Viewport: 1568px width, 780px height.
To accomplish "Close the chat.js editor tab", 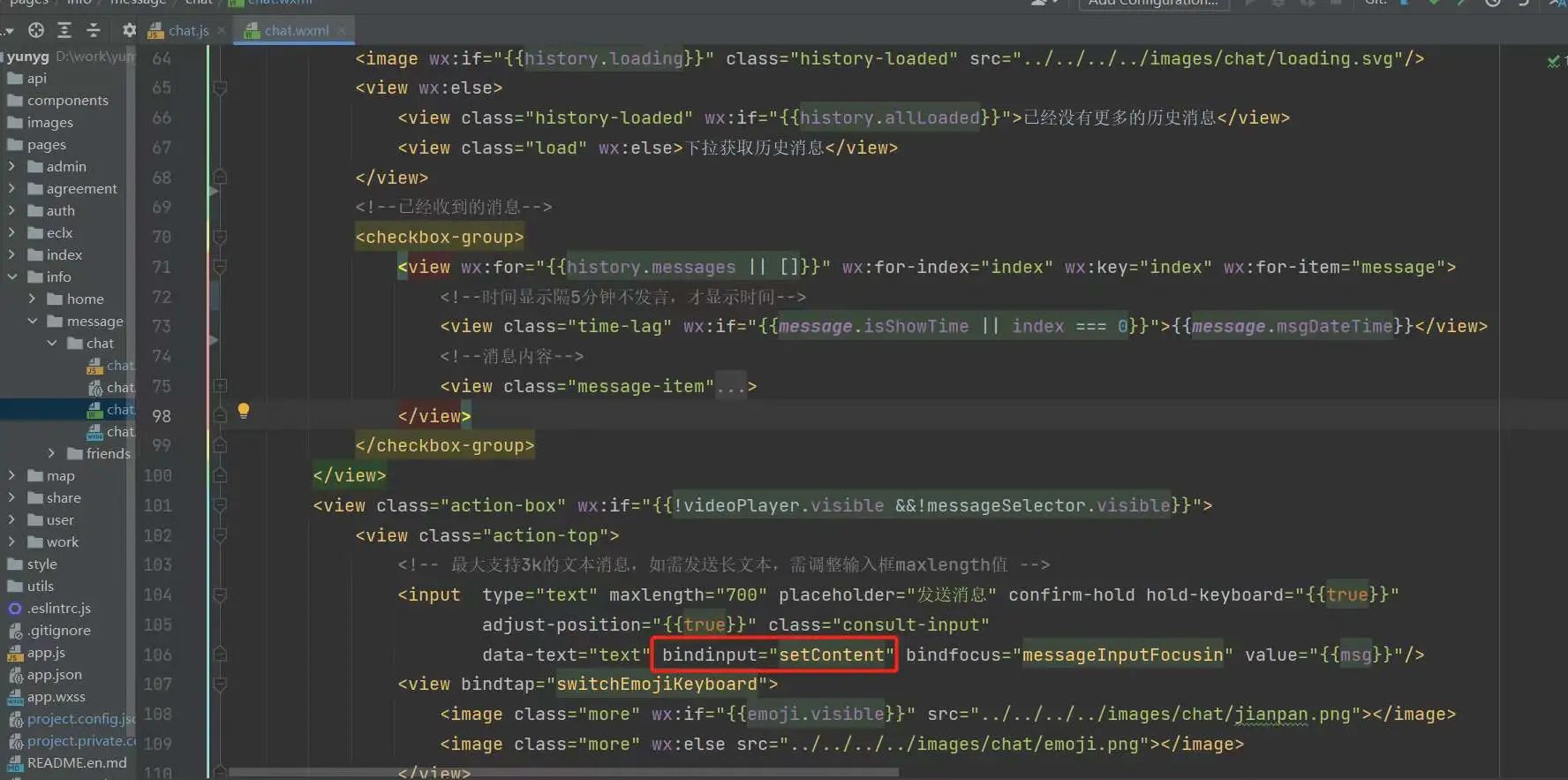I will (x=221, y=30).
